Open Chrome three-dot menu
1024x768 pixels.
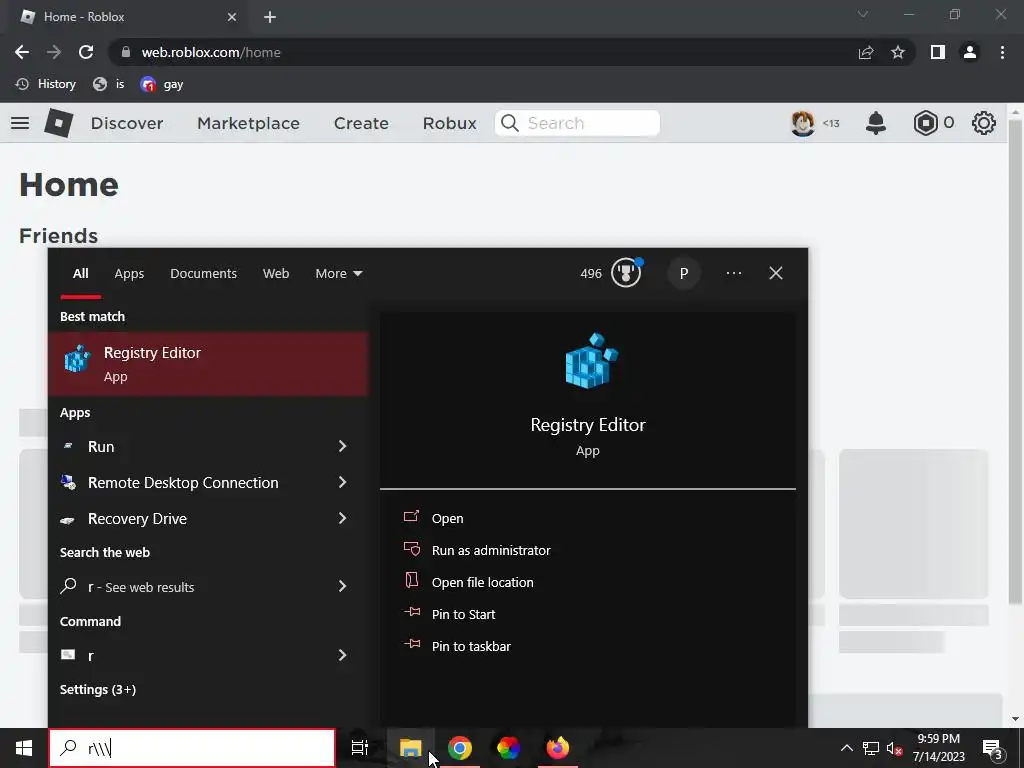tap(1002, 52)
